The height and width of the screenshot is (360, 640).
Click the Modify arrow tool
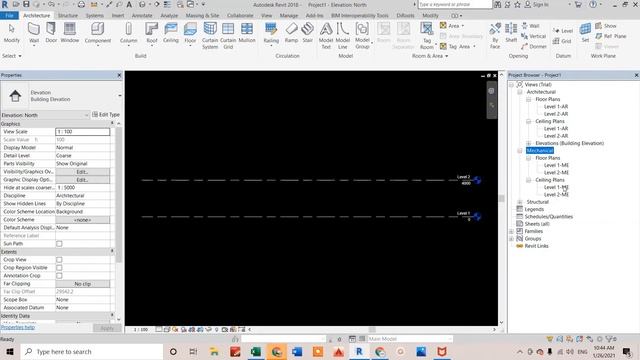[x=11, y=33]
